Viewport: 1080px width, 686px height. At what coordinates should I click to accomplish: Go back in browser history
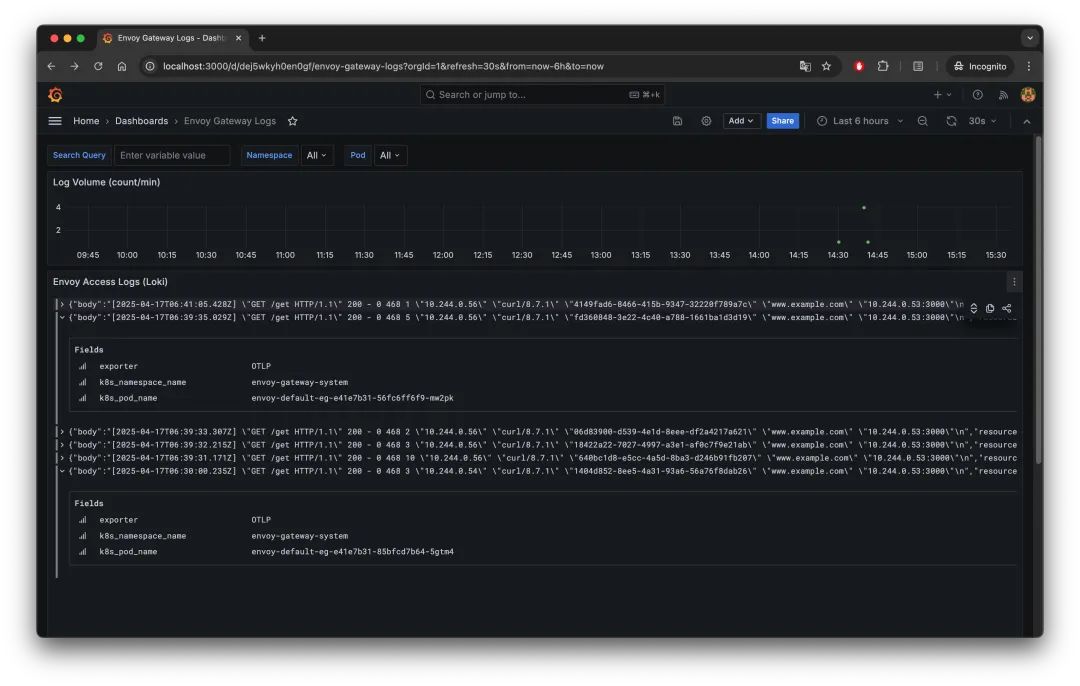(51, 66)
